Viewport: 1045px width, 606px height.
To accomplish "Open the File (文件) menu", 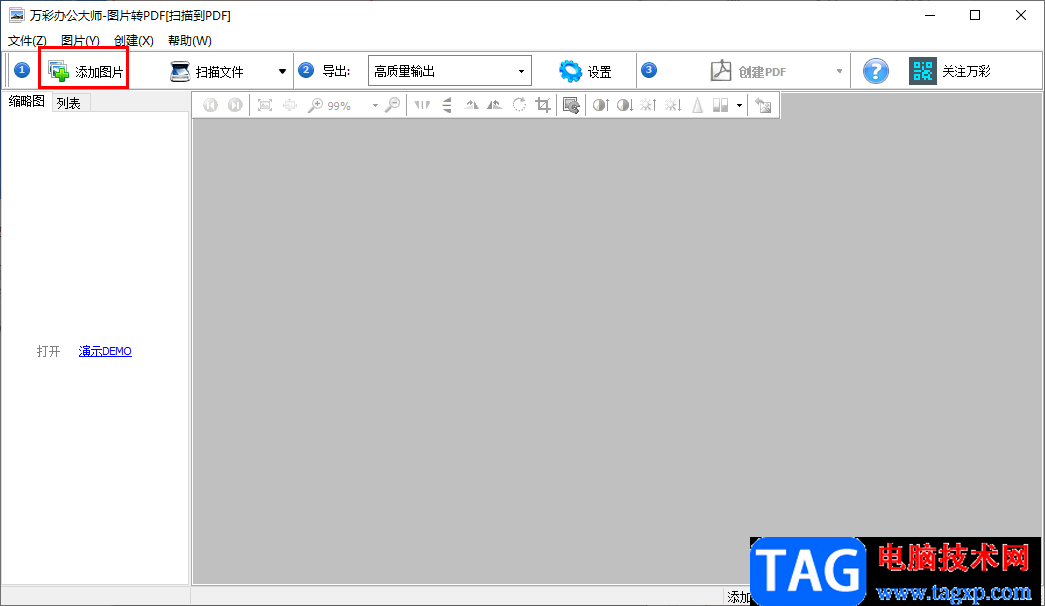I will (27, 41).
